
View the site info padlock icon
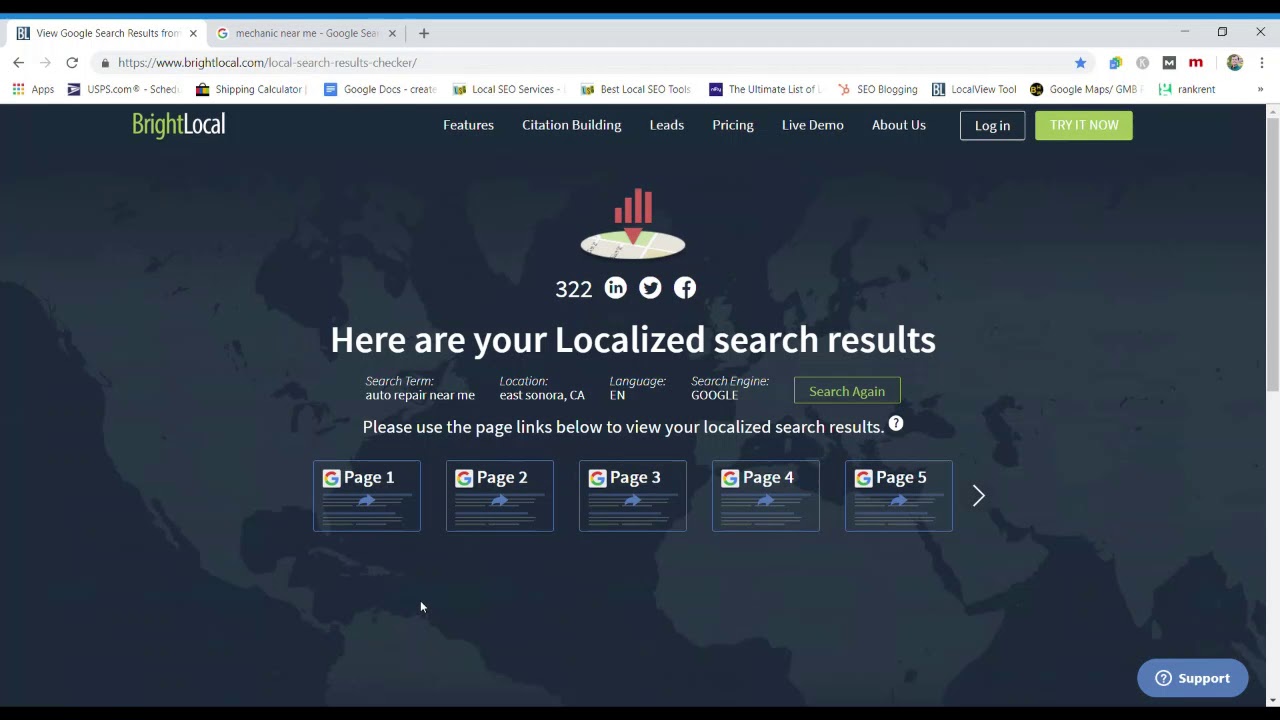point(105,62)
